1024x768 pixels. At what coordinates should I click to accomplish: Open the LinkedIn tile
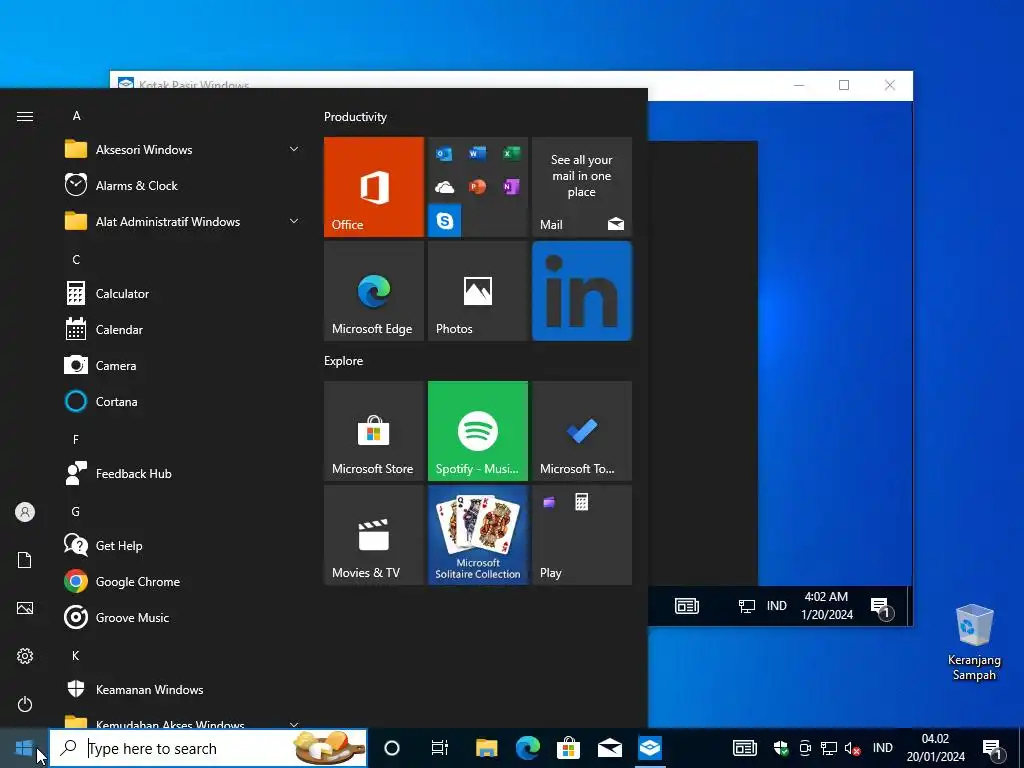point(582,291)
